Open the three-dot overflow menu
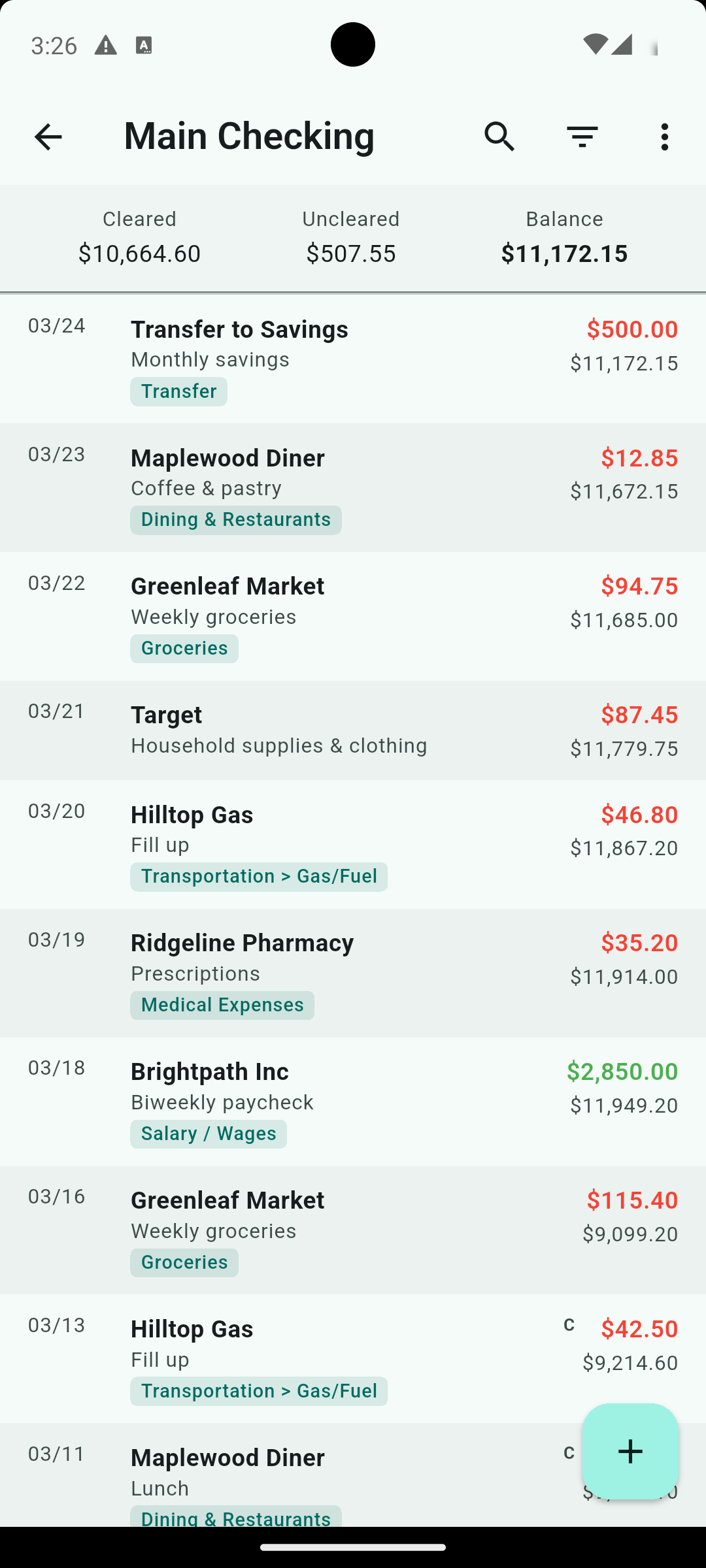This screenshot has width=706, height=1568. [x=665, y=137]
